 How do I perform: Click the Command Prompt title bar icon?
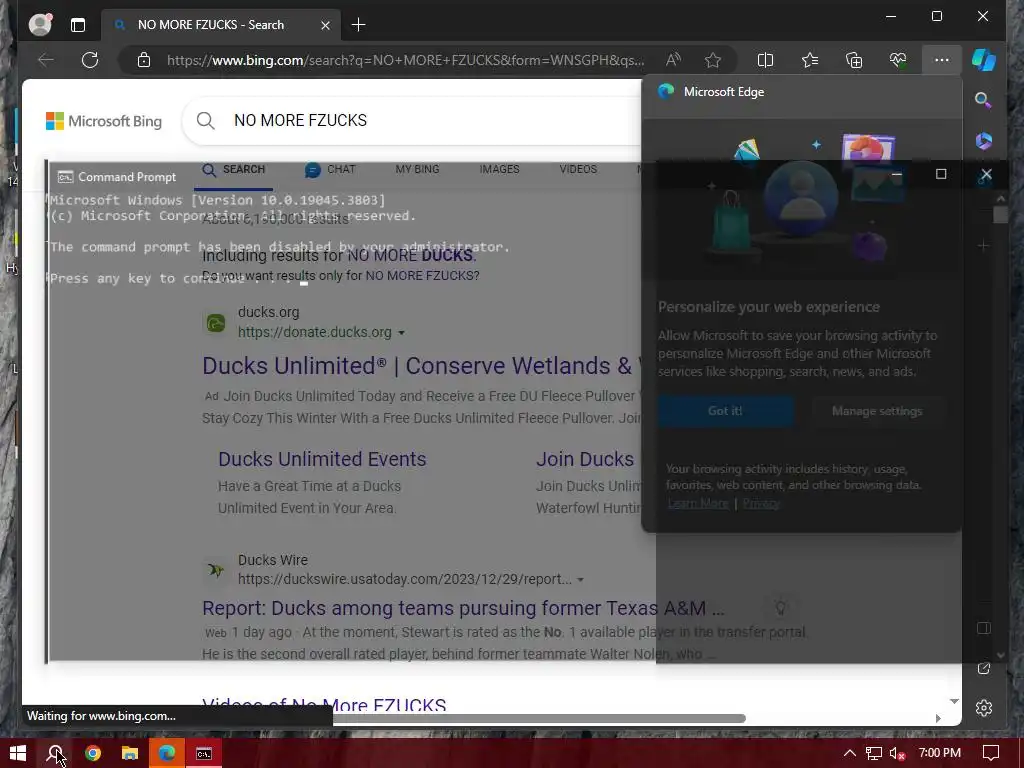pyautogui.click(x=65, y=177)
